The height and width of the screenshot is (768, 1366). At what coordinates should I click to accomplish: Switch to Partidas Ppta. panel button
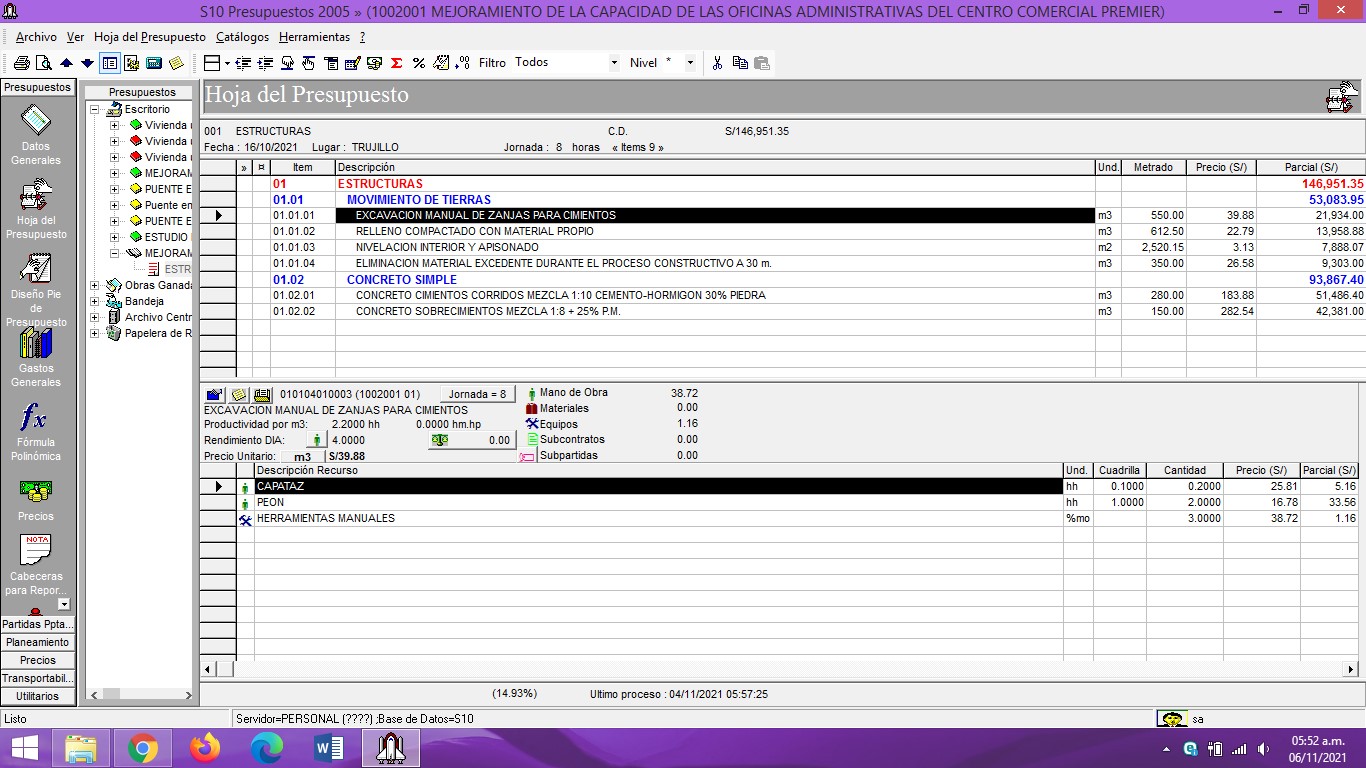[38, 624]
